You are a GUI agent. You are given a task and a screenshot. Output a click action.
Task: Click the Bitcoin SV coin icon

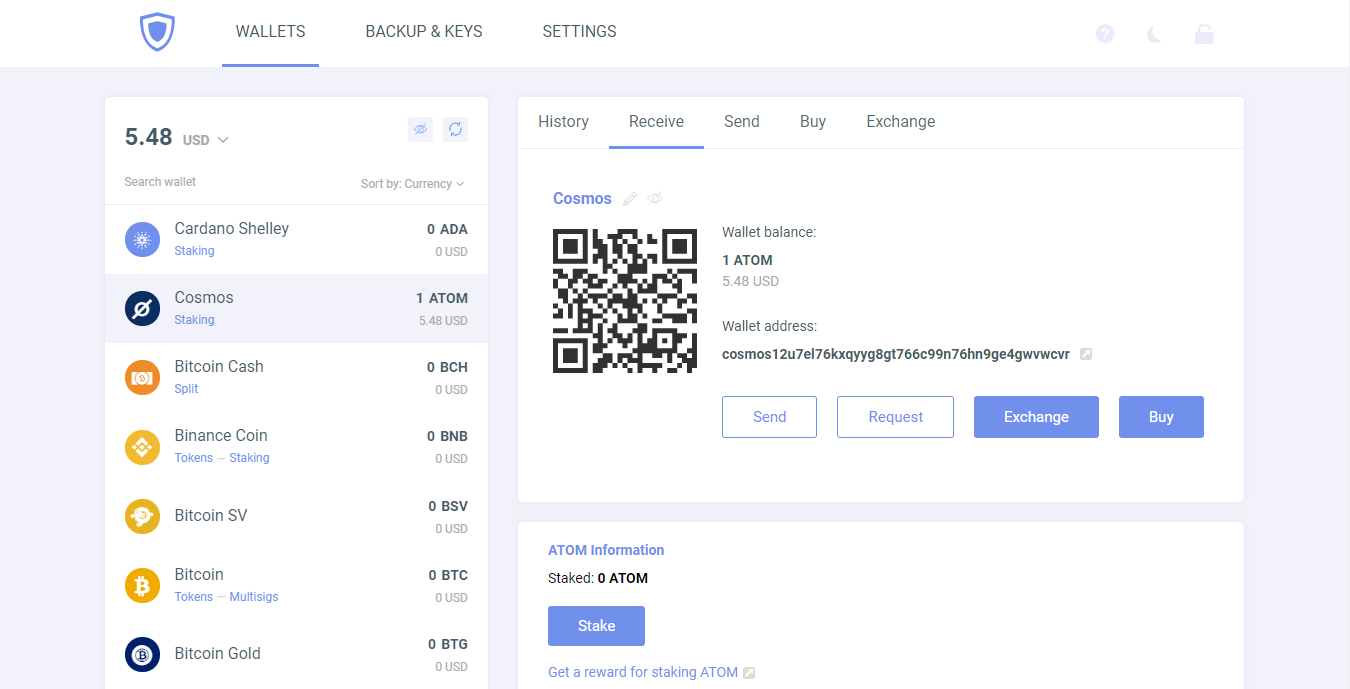142,516
